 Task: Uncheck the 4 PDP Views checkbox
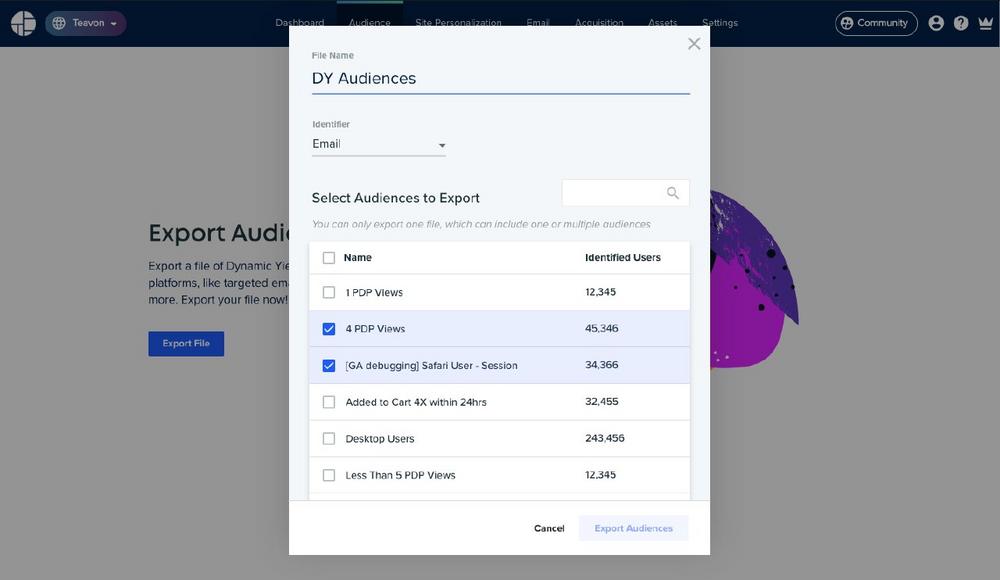[x=329, y=329]
